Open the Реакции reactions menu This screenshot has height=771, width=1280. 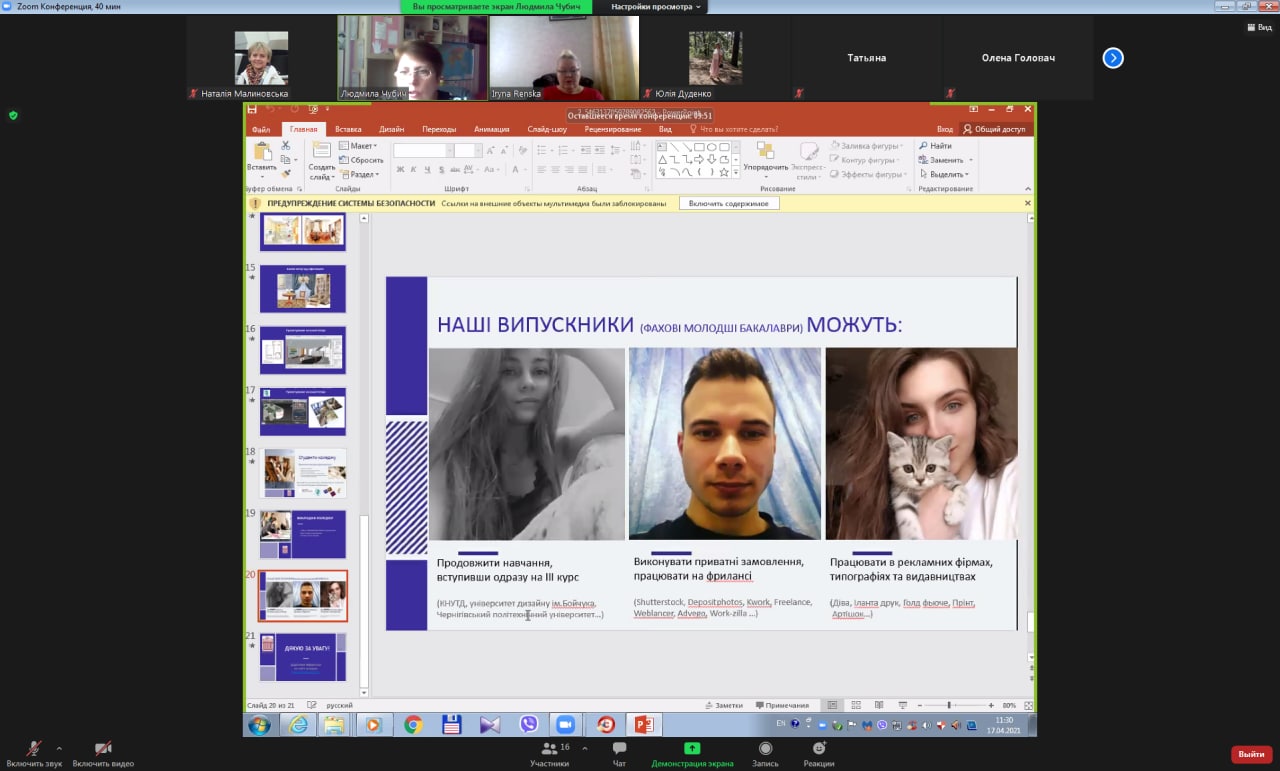click(819, 749)
